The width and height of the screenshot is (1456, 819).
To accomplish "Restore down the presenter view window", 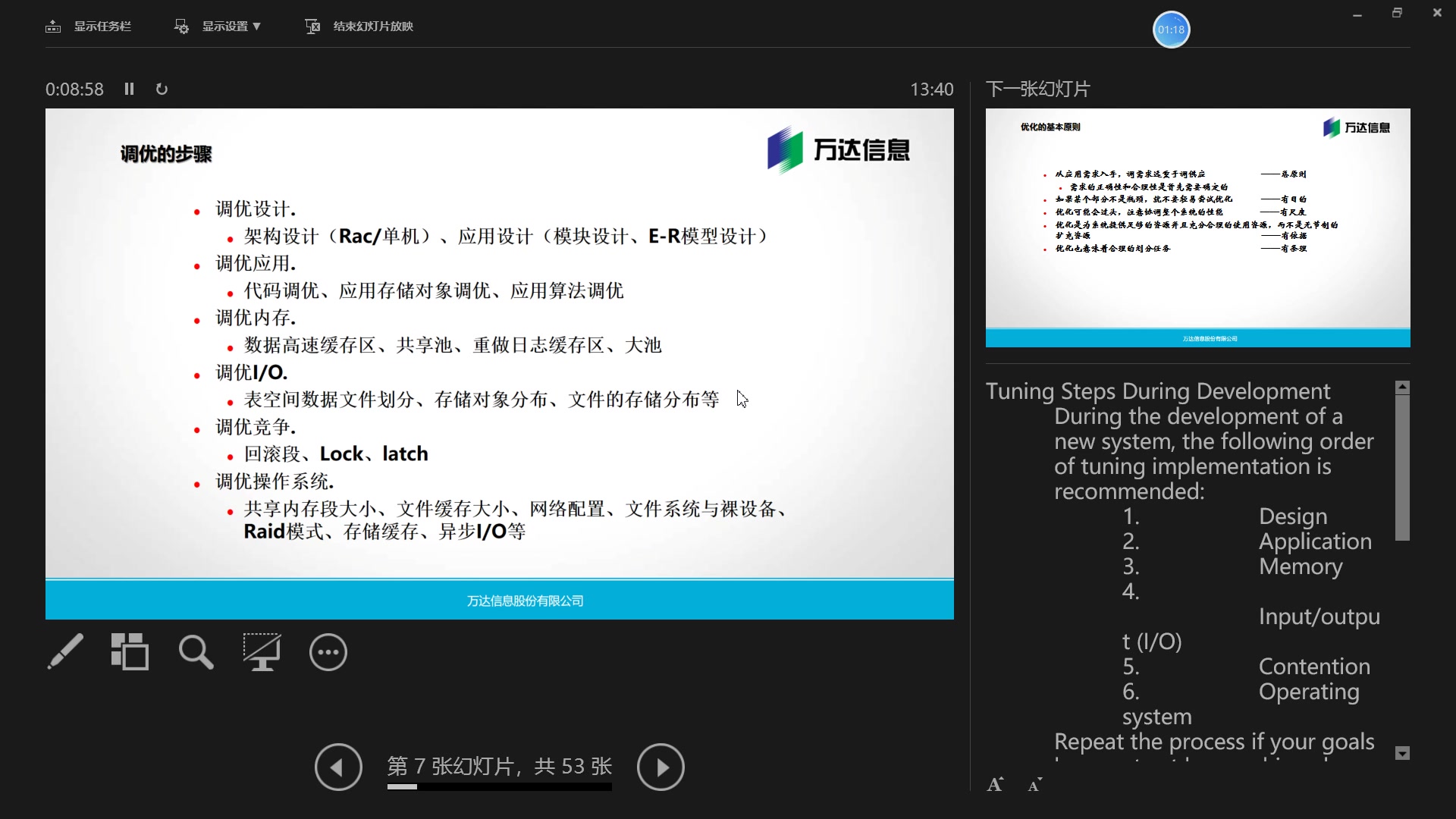I will 1397,13.
